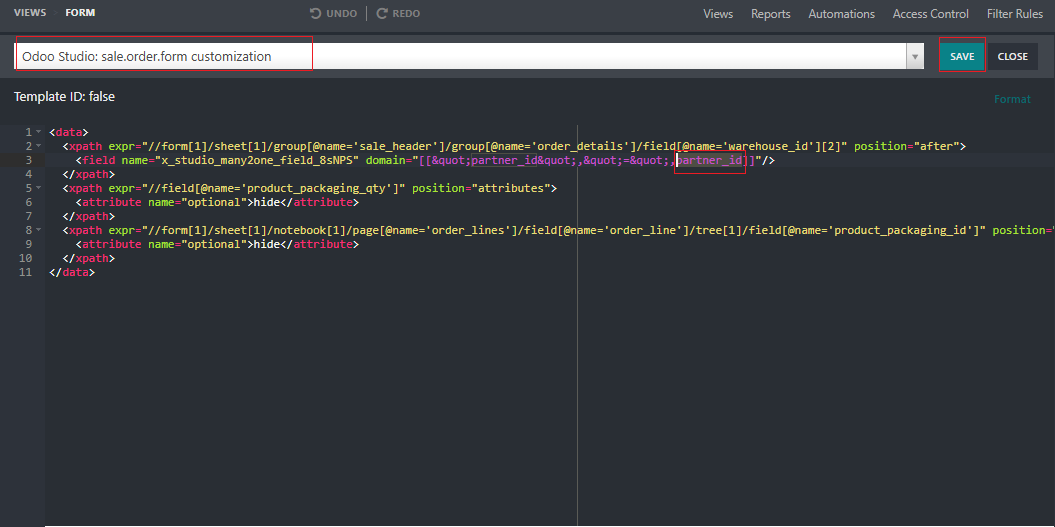Place cursor at closing data tag, line 11
The width and height of the screenshot is (1055, 527).
click(x=72, y=273)
